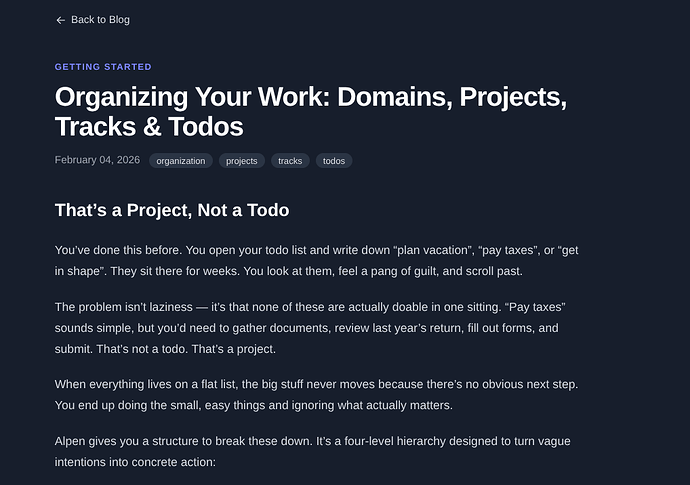The width and height of the screenshot is (690, 485).
Task: Click the word Alpen in the last paragraph
Action: tap(73, 441)
